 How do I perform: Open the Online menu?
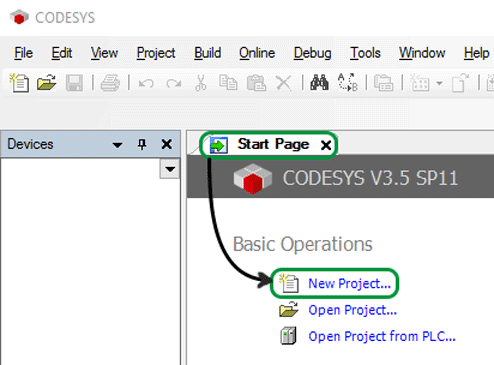point(257,53)
